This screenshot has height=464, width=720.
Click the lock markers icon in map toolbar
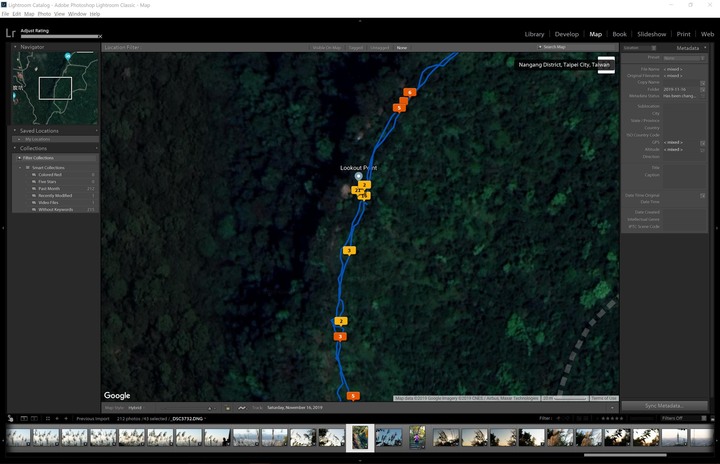coord(227,408)
